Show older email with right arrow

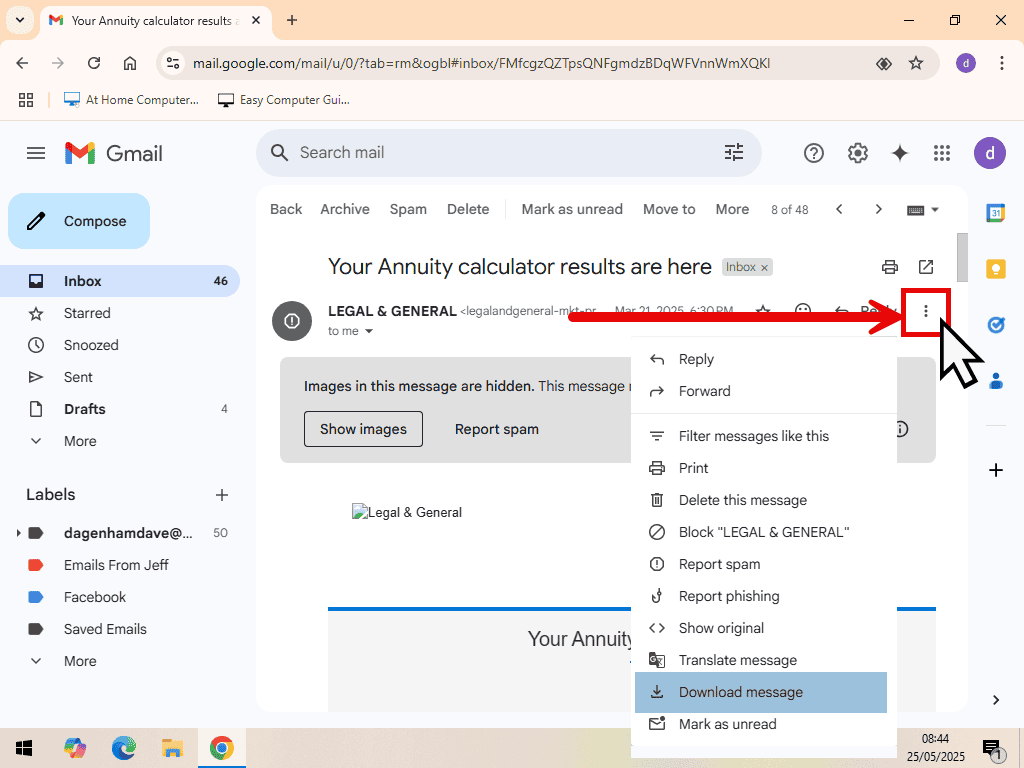click(878, 209)
